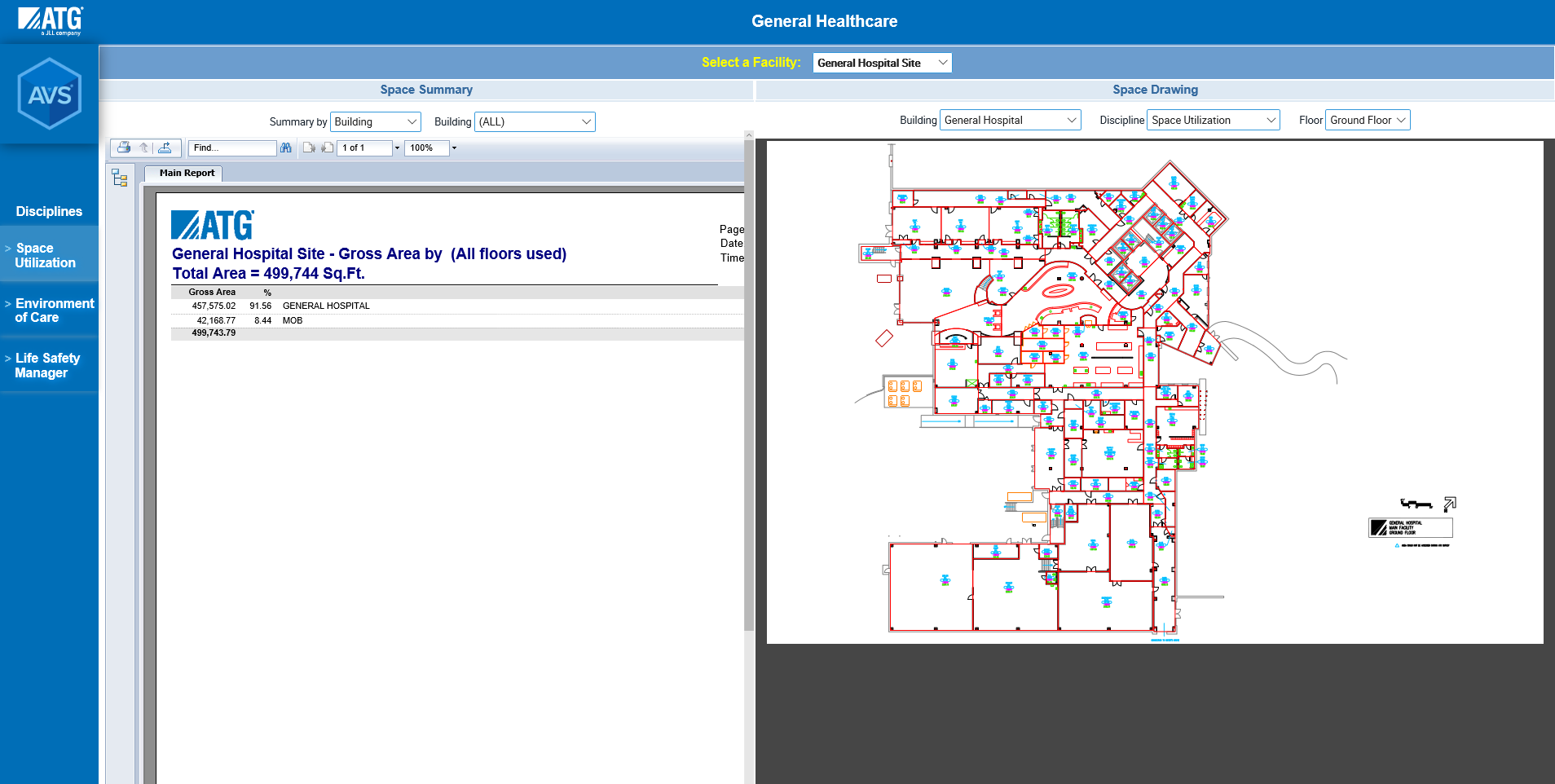Click the Space Summary panel header

coord(426,90)
